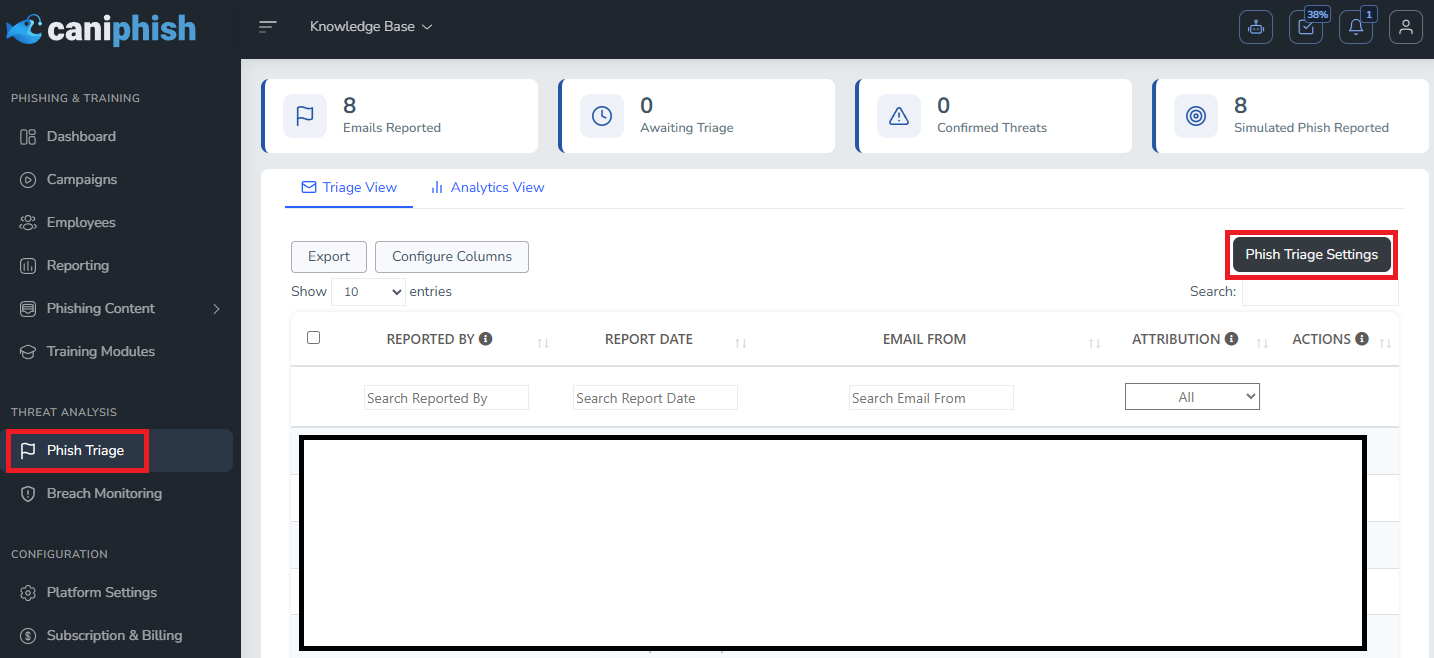
Task: Focus the Search Reported By field
Action: click(x=446, y=398)
